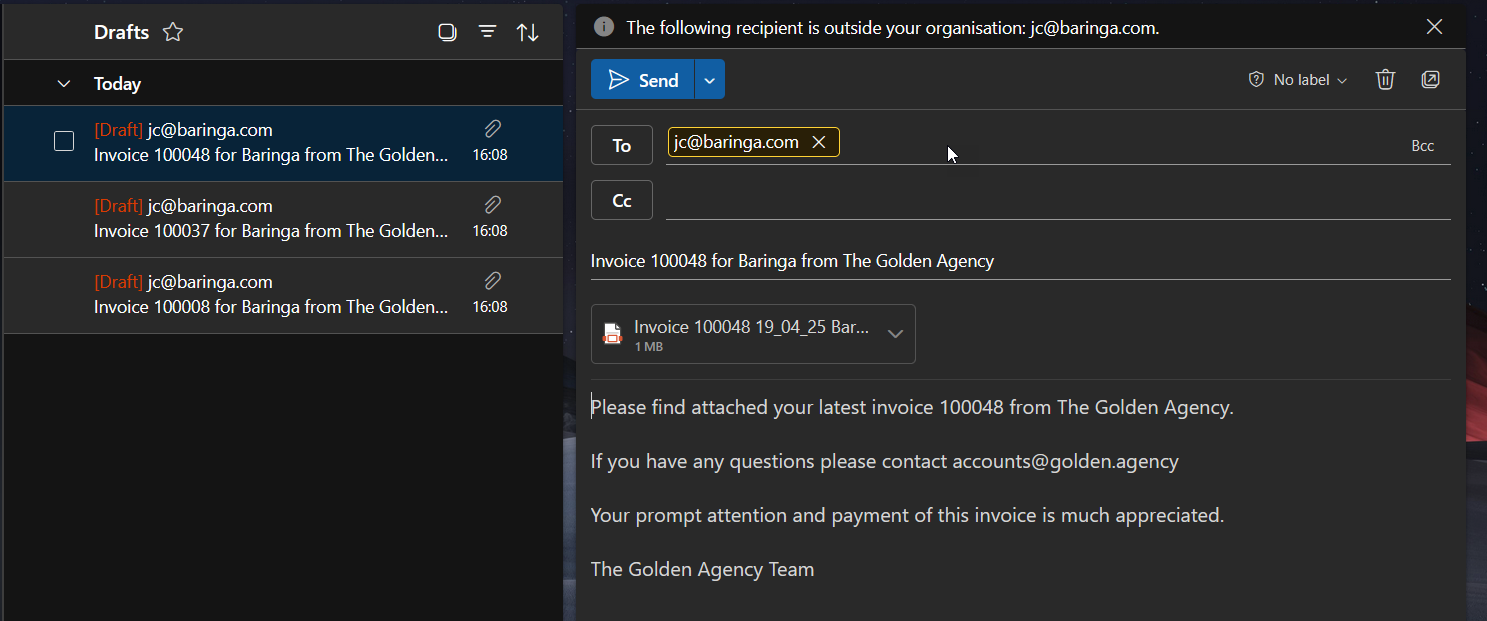Click the select all messages icon

click(x=447, y=32)
